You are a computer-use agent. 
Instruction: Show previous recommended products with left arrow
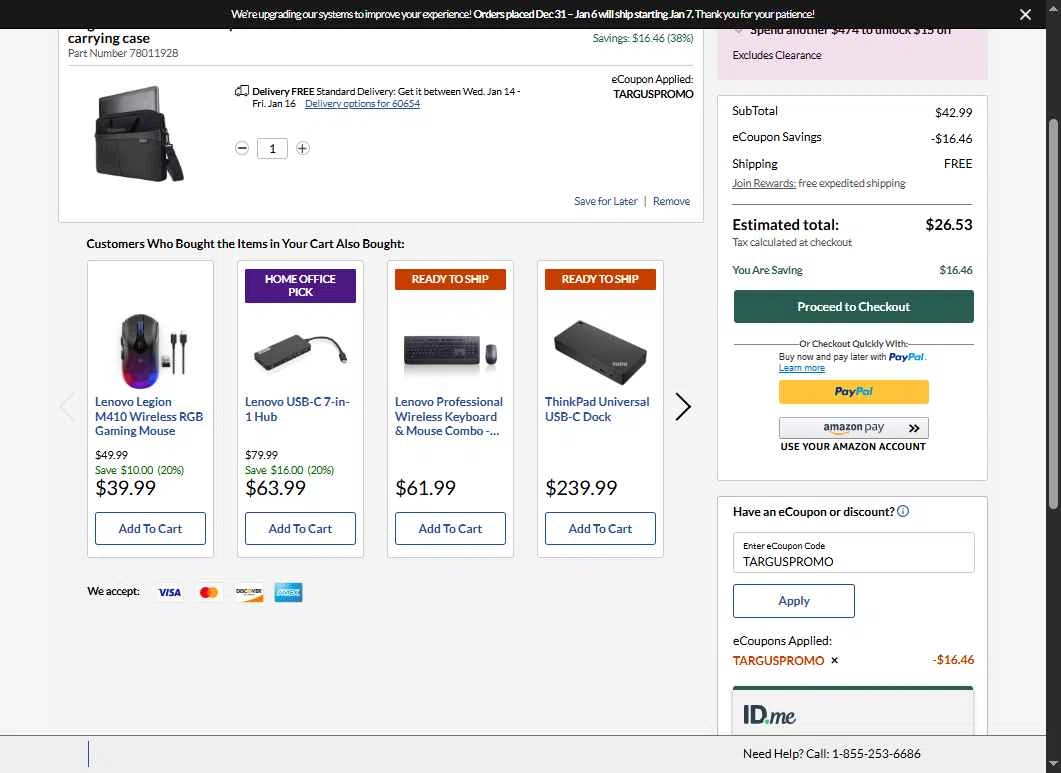67,407
